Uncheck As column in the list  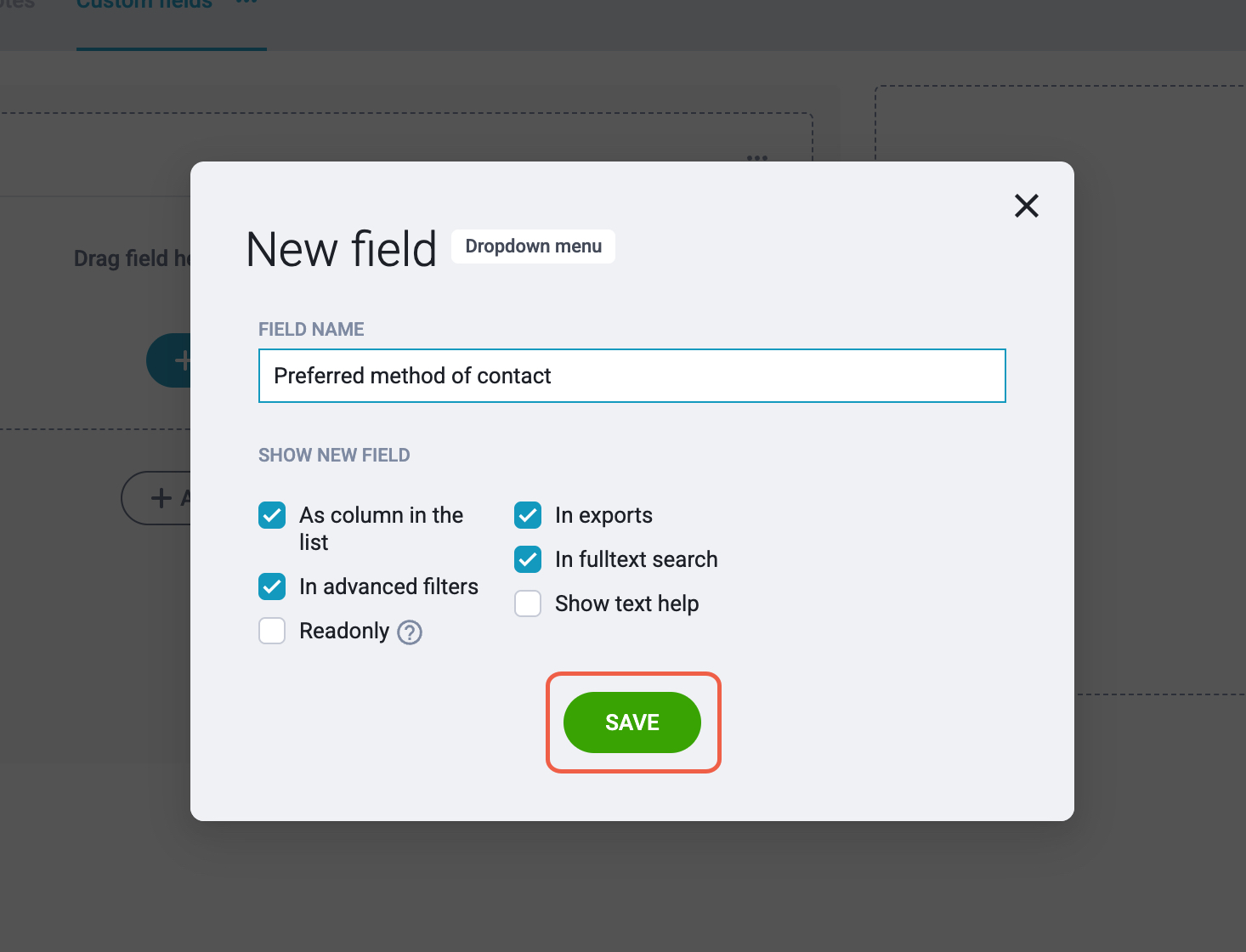pyautogui.click(x=272, y=515)
